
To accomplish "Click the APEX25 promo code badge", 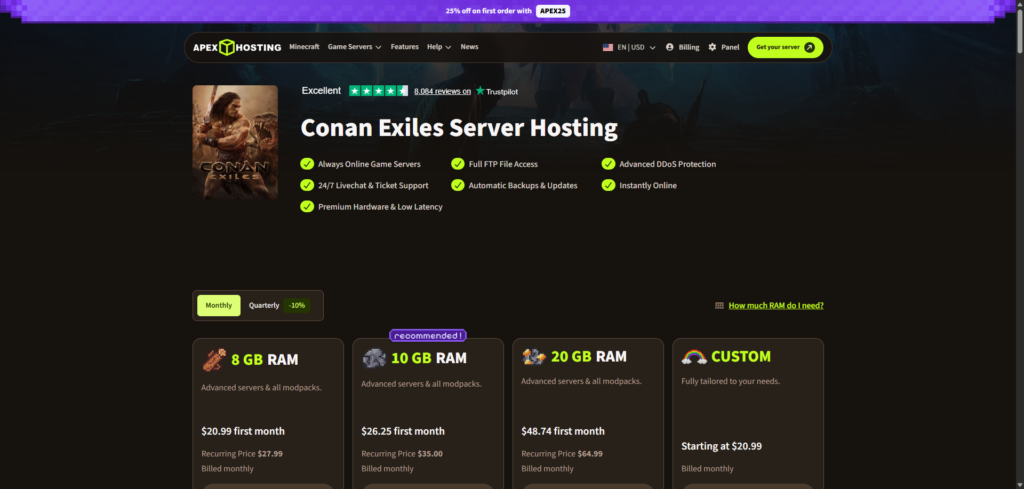I will click(x=553, y=10).
